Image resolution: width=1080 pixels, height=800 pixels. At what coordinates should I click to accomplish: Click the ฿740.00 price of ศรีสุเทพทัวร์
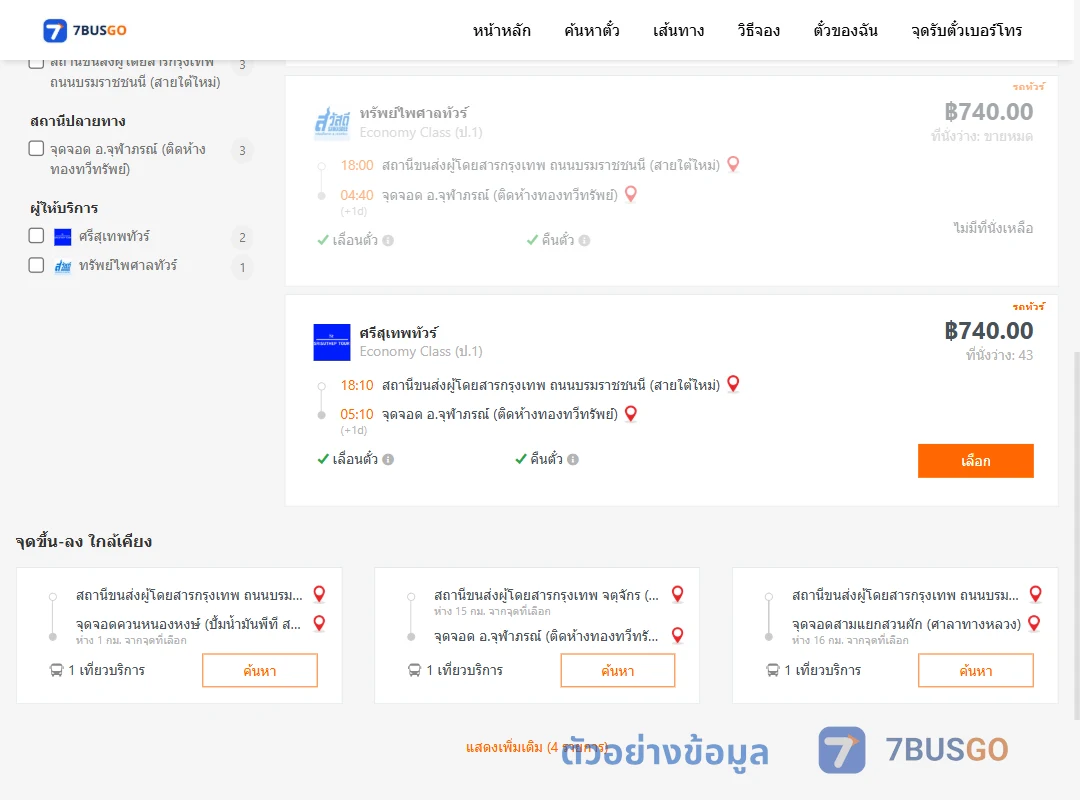click(x=989, y=331)
